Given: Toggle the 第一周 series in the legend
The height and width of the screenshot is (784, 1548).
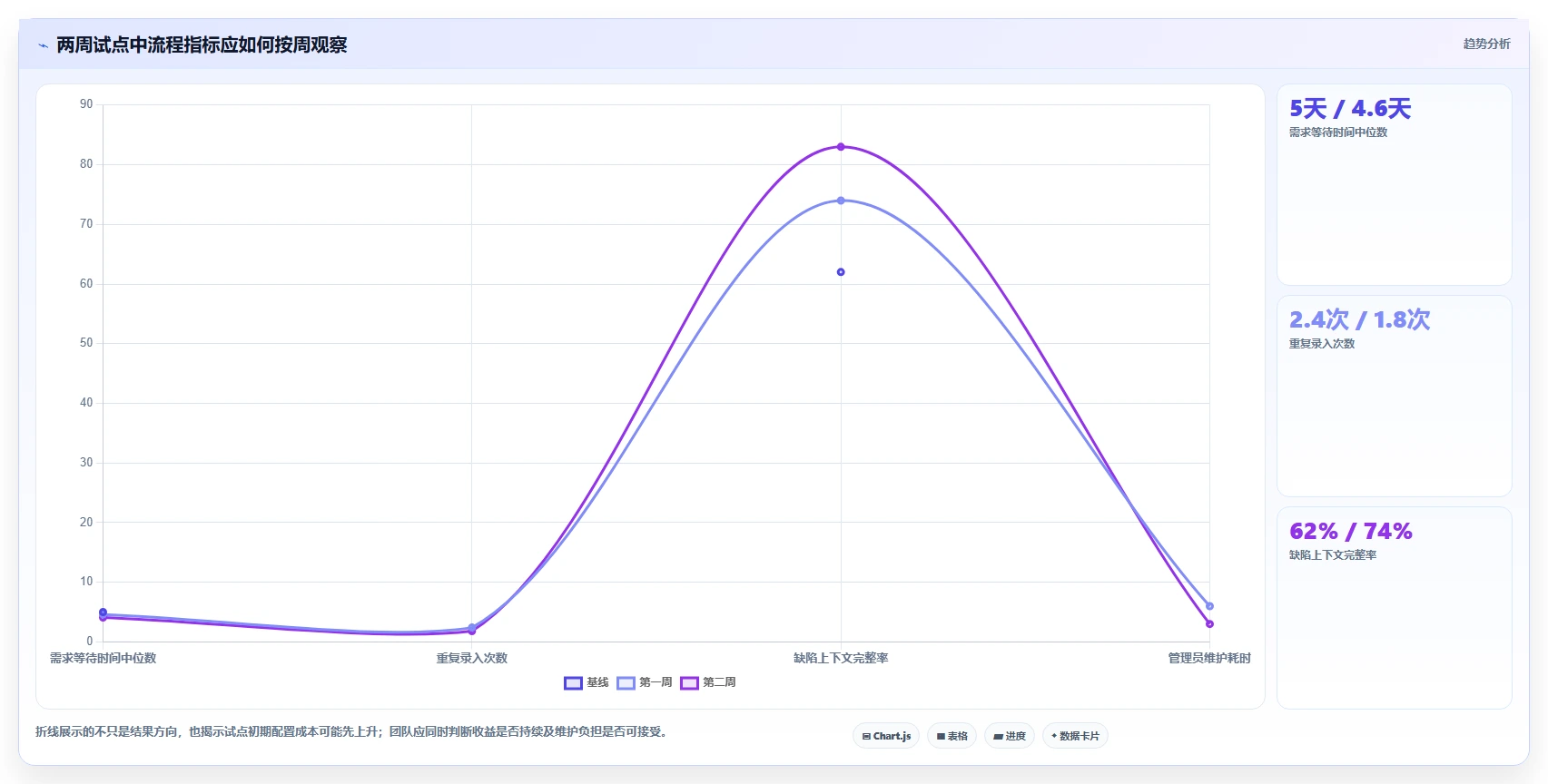Looking at the screenshot, I should click(645, 682).
